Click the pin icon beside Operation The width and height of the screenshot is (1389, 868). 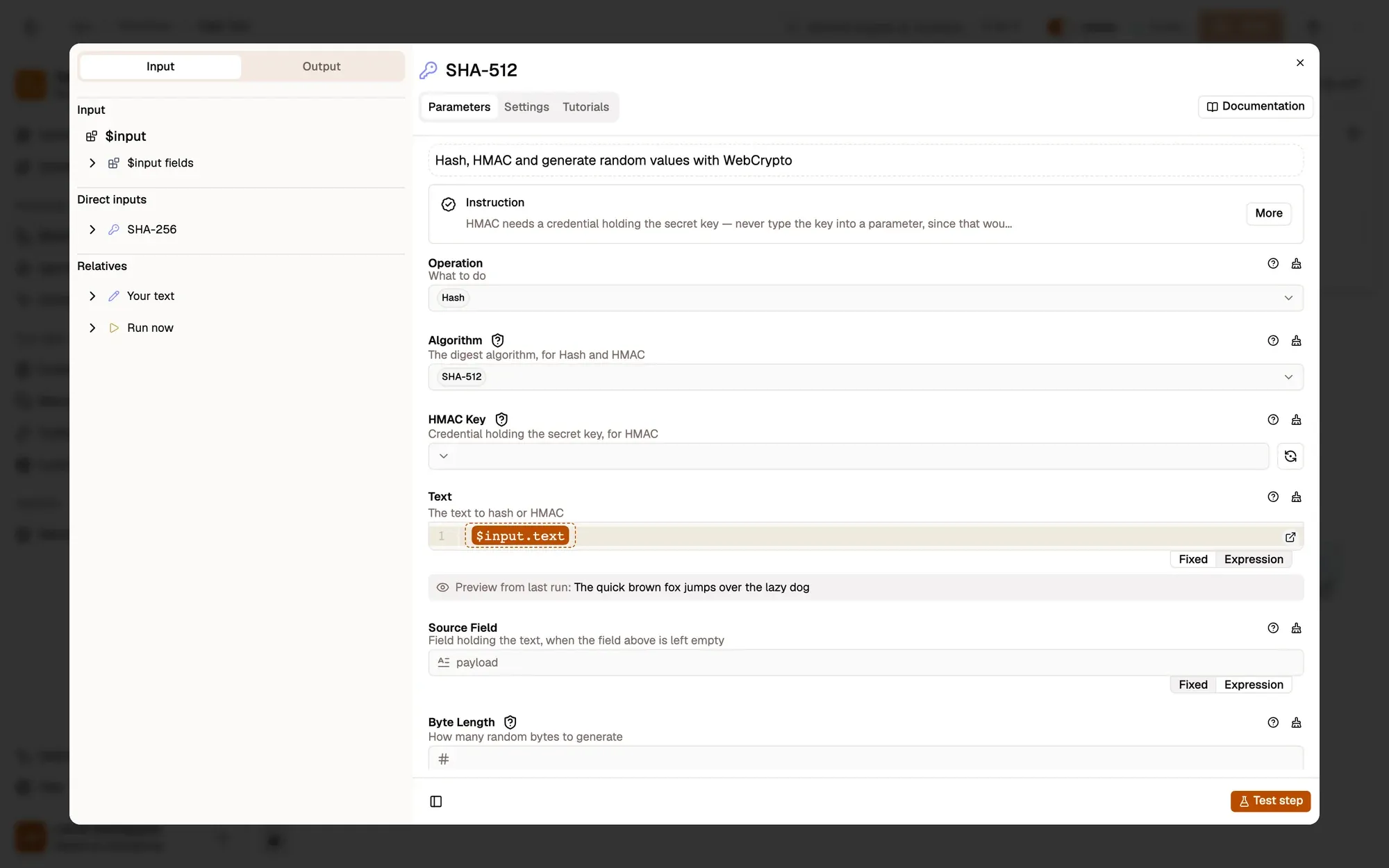click(x=1296, y=263)
